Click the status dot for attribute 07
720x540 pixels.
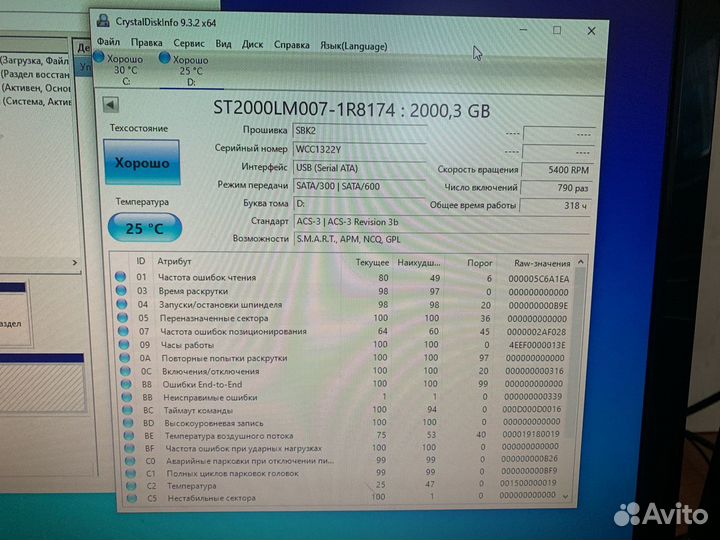(x=123, y=331)
